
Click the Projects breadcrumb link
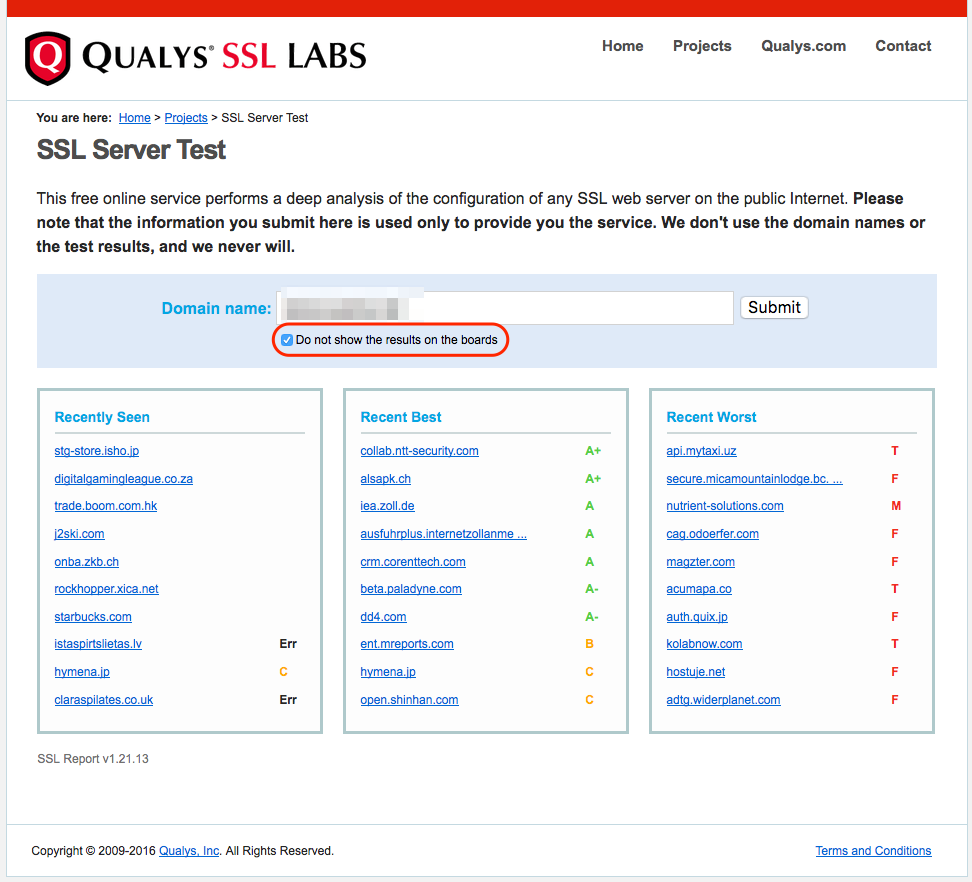(186, 118)
